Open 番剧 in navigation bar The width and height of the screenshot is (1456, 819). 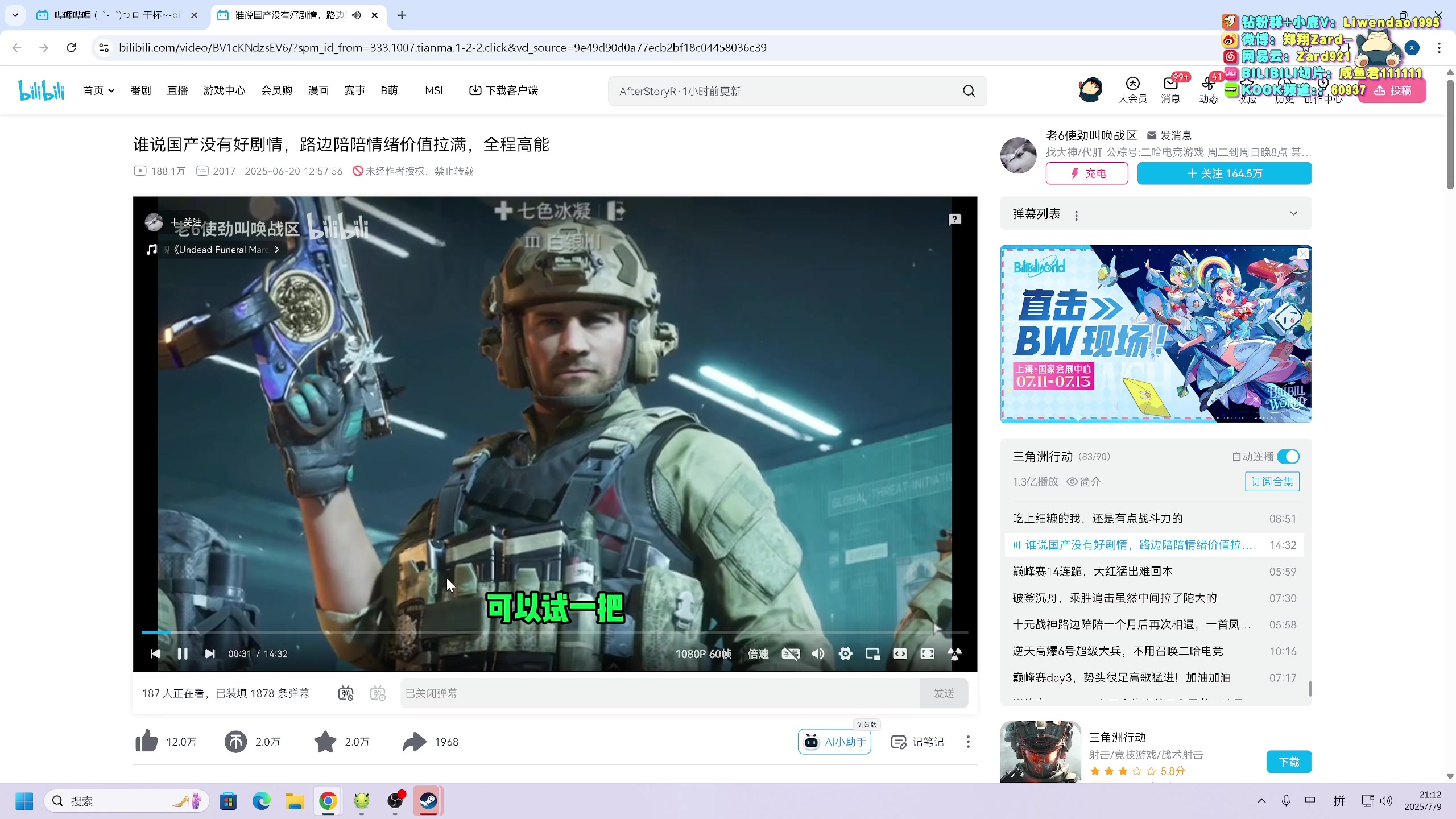click(140, 90)
